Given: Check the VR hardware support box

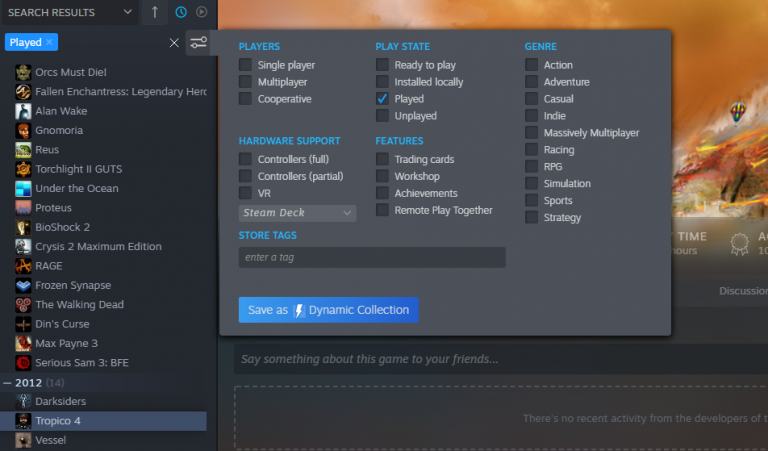Looking at the screenshot, I should click(x=245, y=193).
